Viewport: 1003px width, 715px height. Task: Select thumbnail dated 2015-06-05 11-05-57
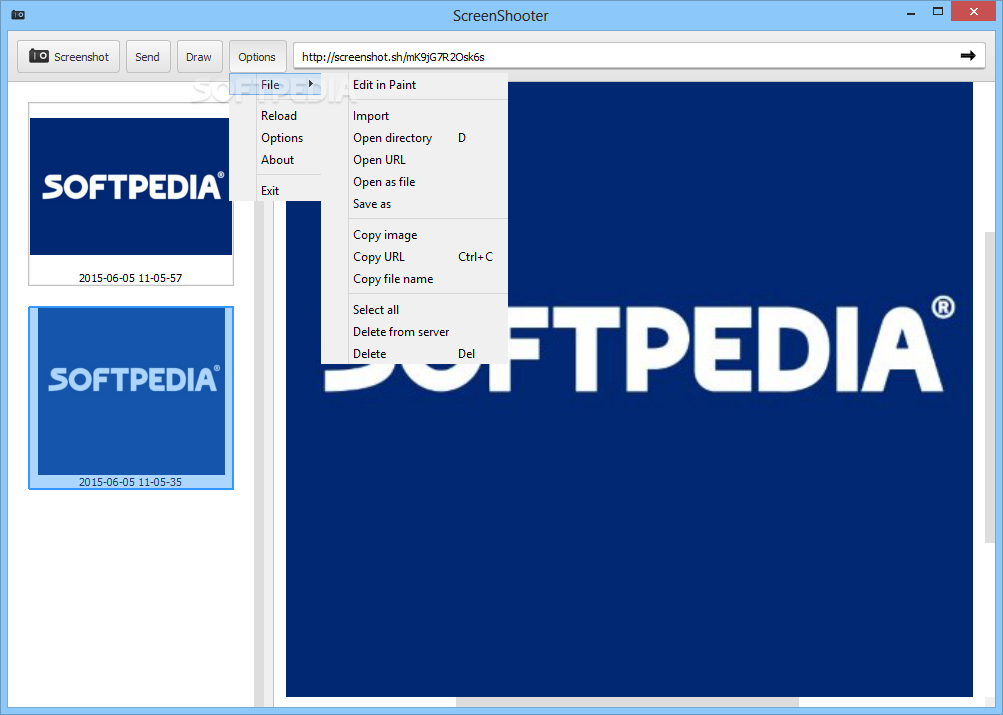[130, 194]
